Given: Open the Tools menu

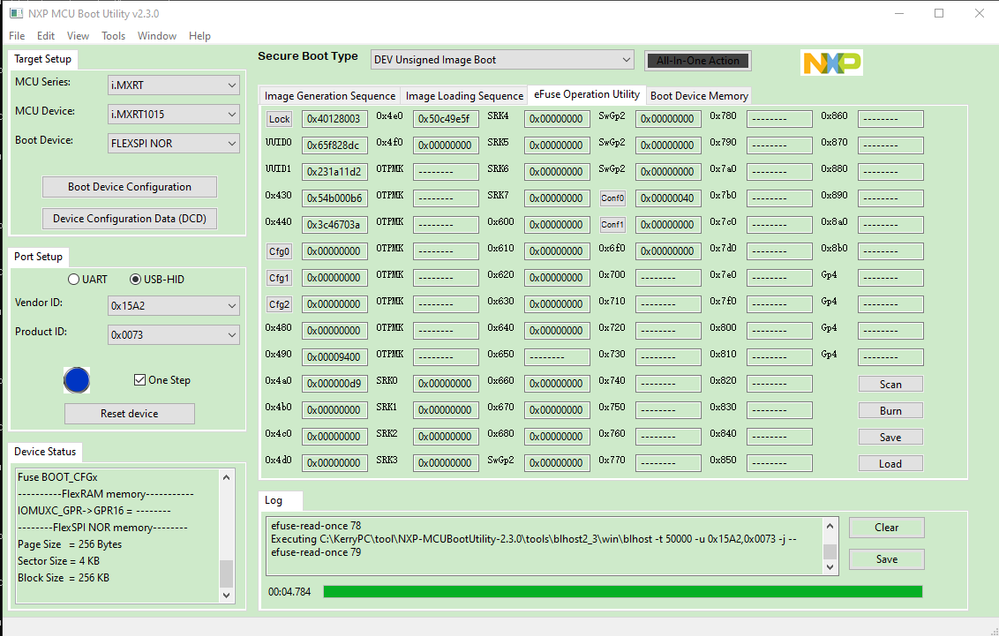Looking at the screenshot, I should 113,36.
